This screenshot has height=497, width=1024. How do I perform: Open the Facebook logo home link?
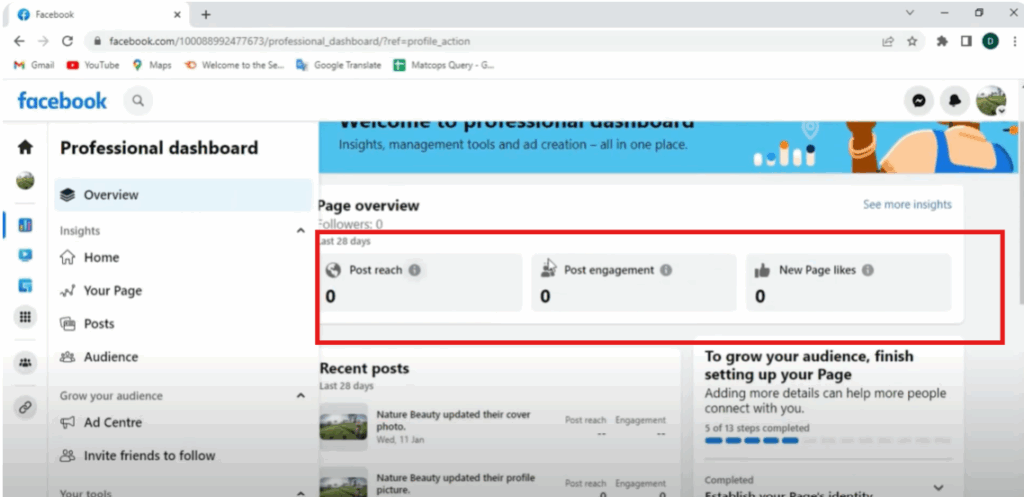point(62,101)
